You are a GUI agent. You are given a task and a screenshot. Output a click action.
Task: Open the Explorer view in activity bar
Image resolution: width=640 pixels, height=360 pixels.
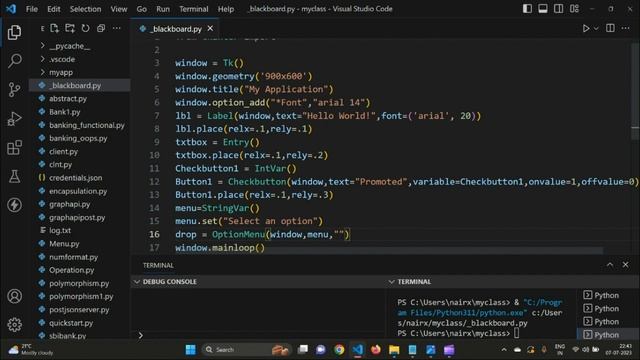click(x=14, y=32)
